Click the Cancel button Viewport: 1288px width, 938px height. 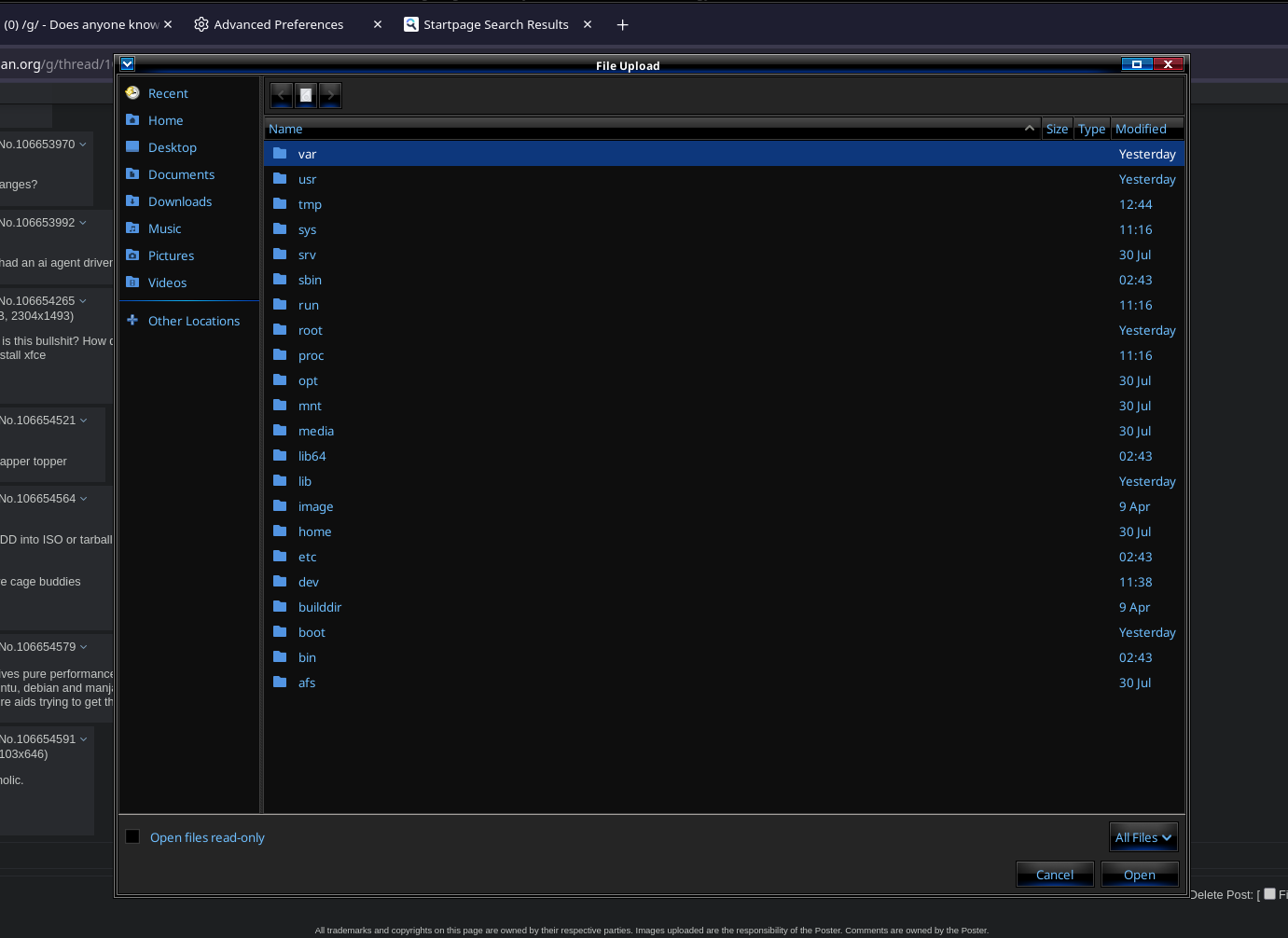(x=1055, y=875)
